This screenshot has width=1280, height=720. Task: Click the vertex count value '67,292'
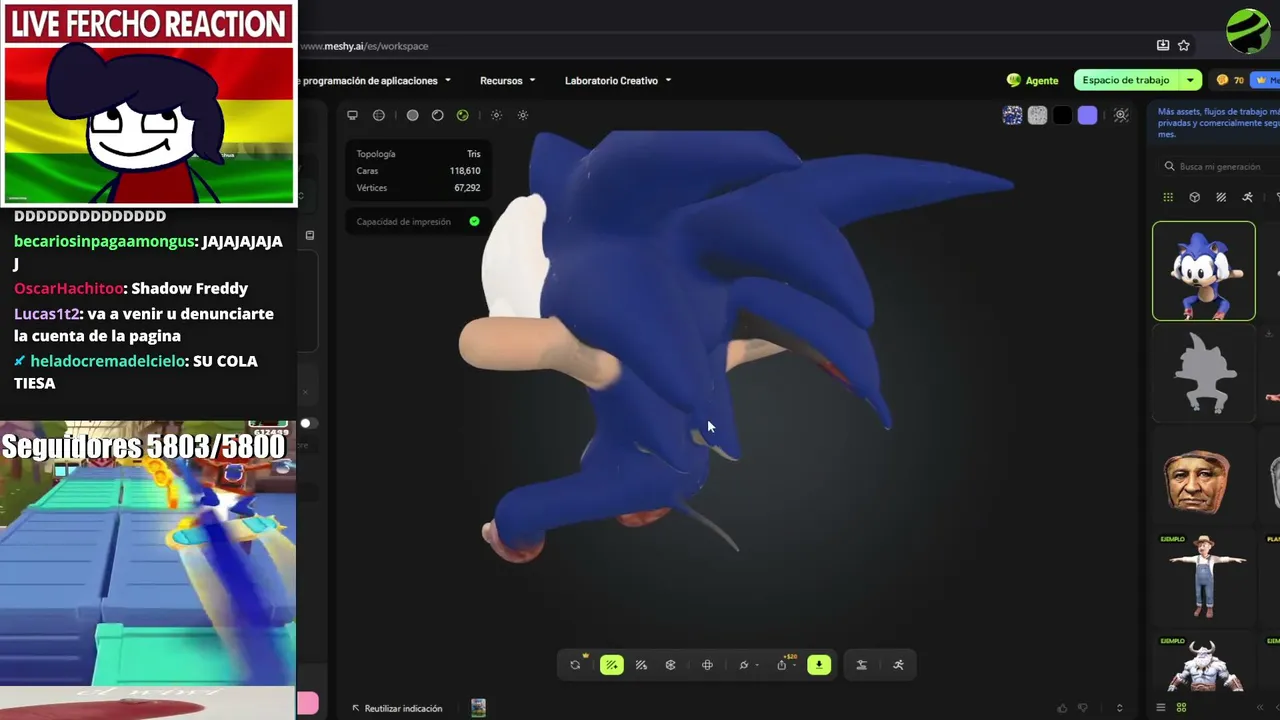467,188
